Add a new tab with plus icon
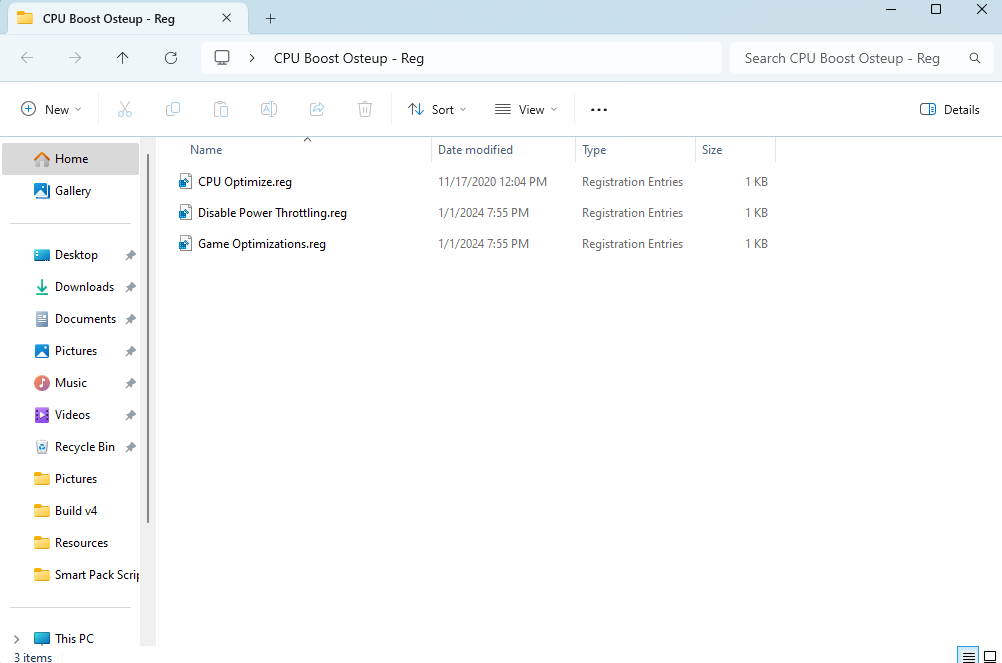The image size is (1002, 663). pyautogui.click(x=270, y=19)
